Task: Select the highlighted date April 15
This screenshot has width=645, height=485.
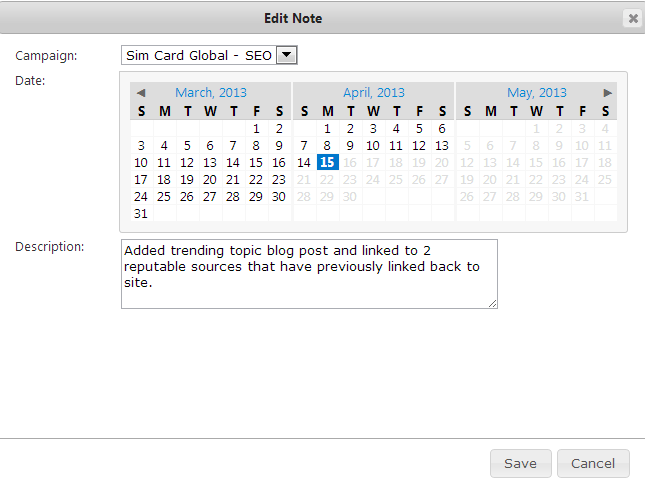Action: click(x=327, y=163)
